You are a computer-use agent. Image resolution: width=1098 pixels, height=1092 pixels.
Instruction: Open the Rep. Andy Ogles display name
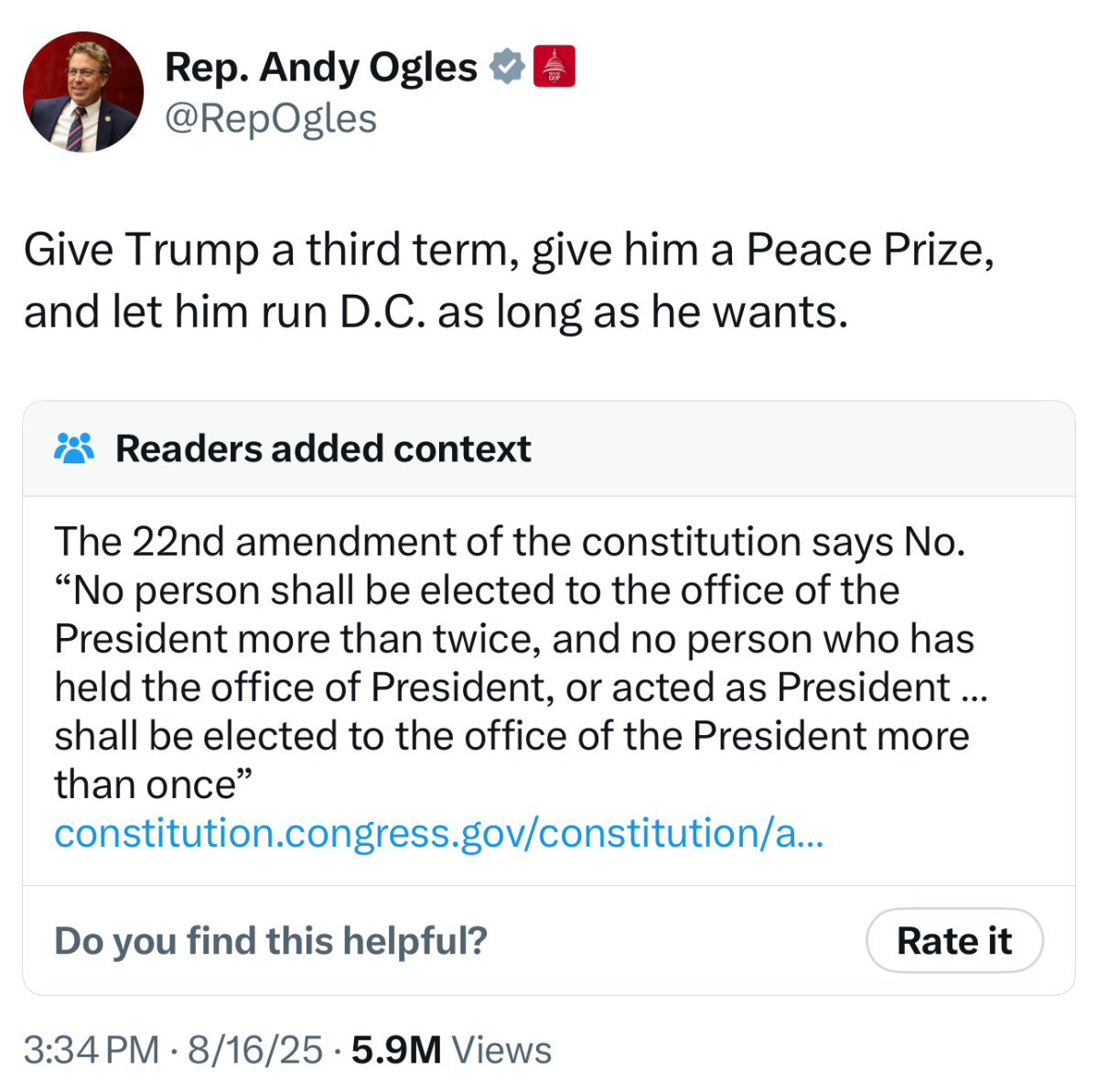click(x=321, y=67)
